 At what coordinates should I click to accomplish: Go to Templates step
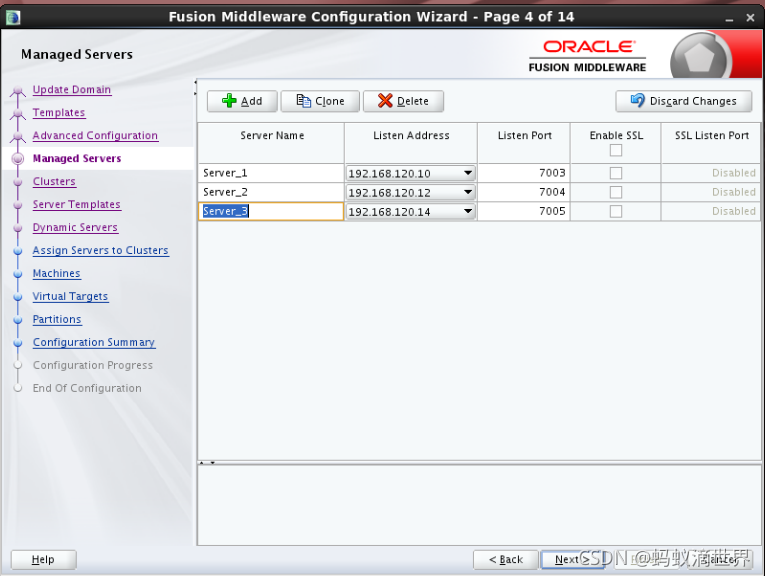click(59, 113)
